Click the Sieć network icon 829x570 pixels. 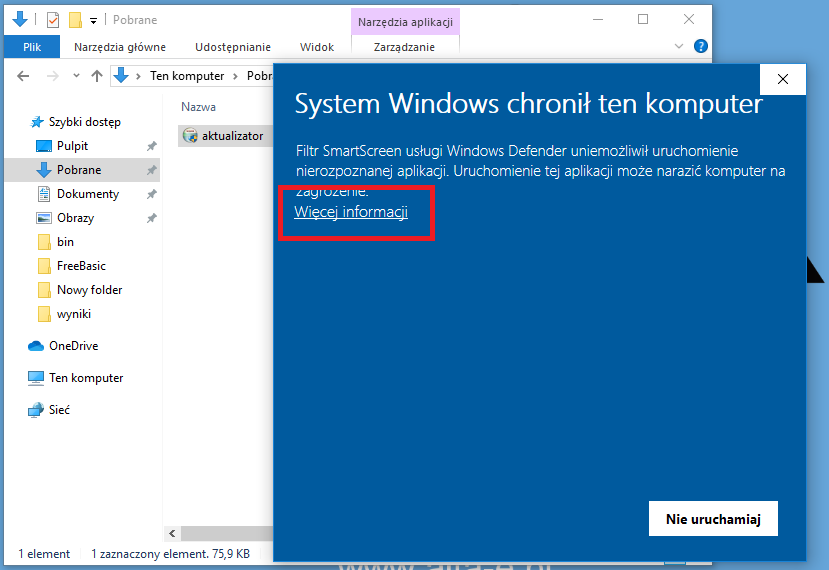36,410
